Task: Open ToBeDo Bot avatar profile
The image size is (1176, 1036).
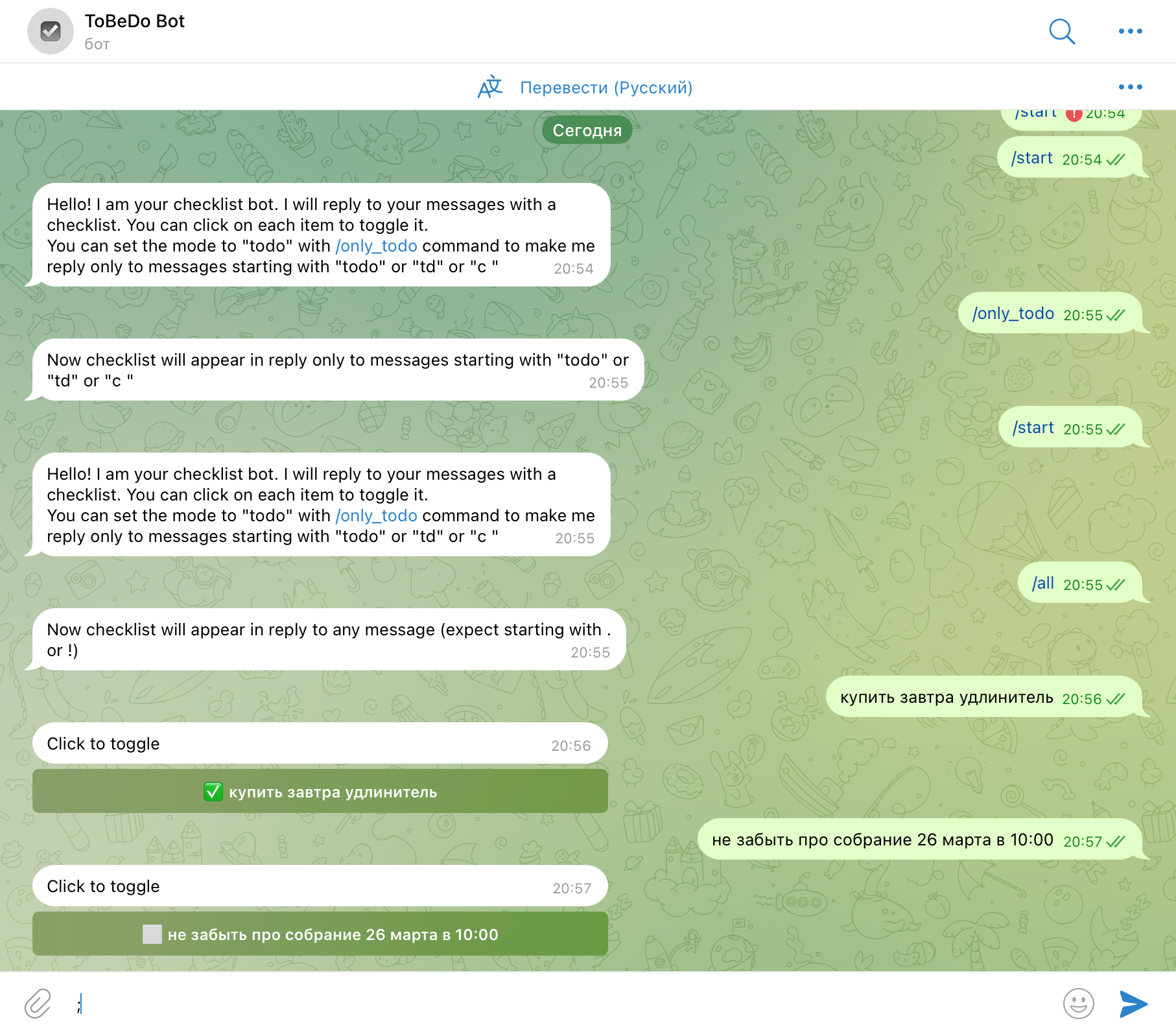Action: pyautogui.click(x=51, y=31)
